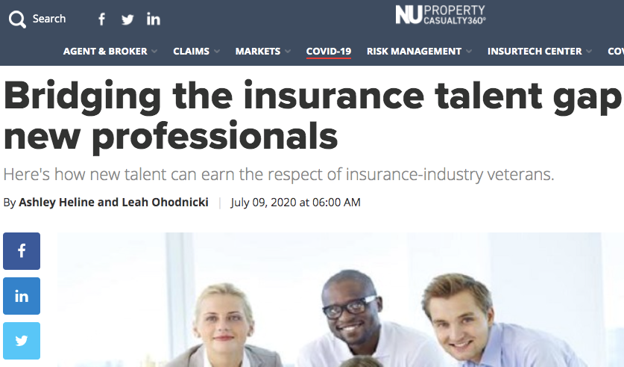Open the header Twitter icon
Viewport: 624px width, 367px height.
[x=127, y=20]
